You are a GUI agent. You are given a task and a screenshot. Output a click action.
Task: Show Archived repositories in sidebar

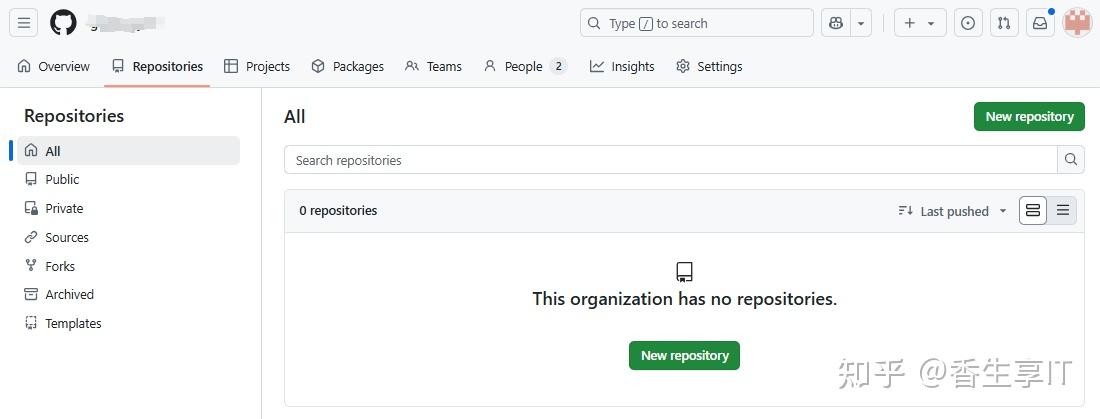[x=69, y=295]
